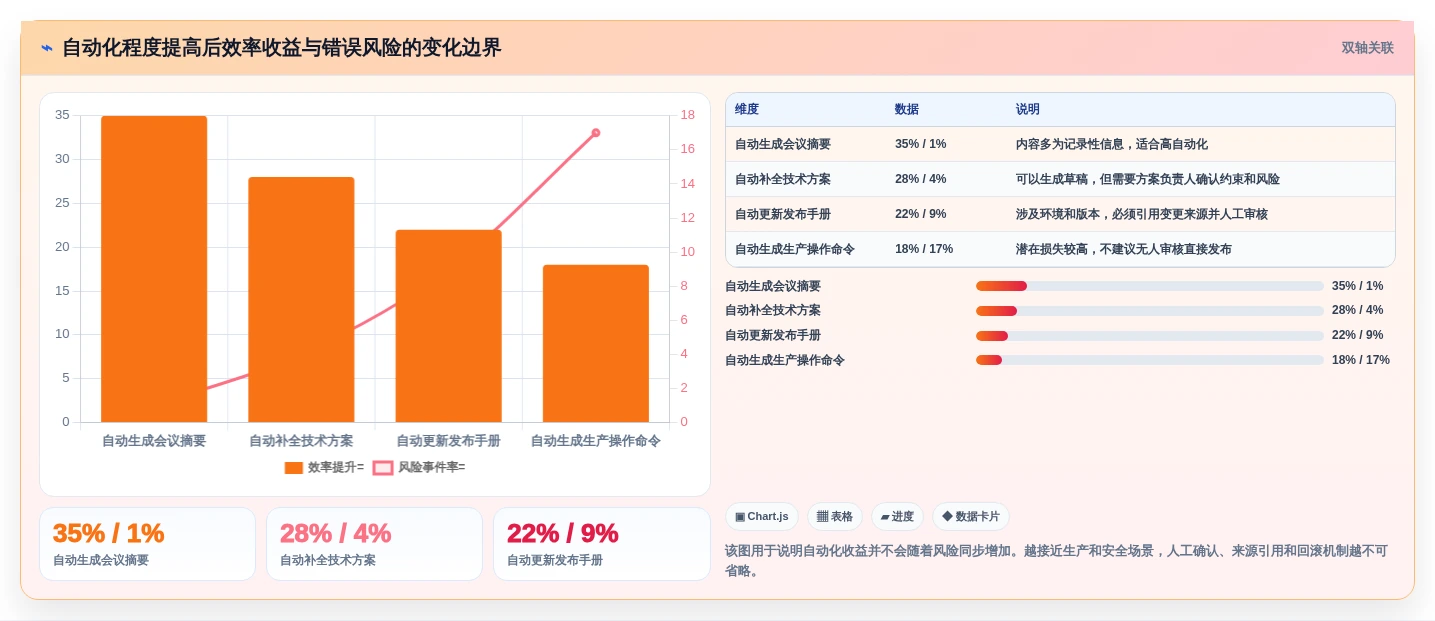
Task: Click table value 18% / 17%
Action: point(924,249)
